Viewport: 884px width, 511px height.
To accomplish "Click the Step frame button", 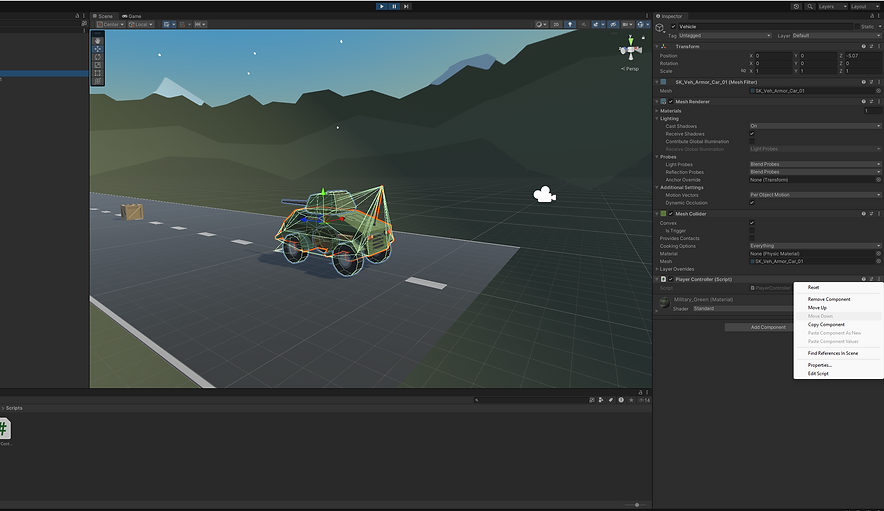I will coord(406,6).
